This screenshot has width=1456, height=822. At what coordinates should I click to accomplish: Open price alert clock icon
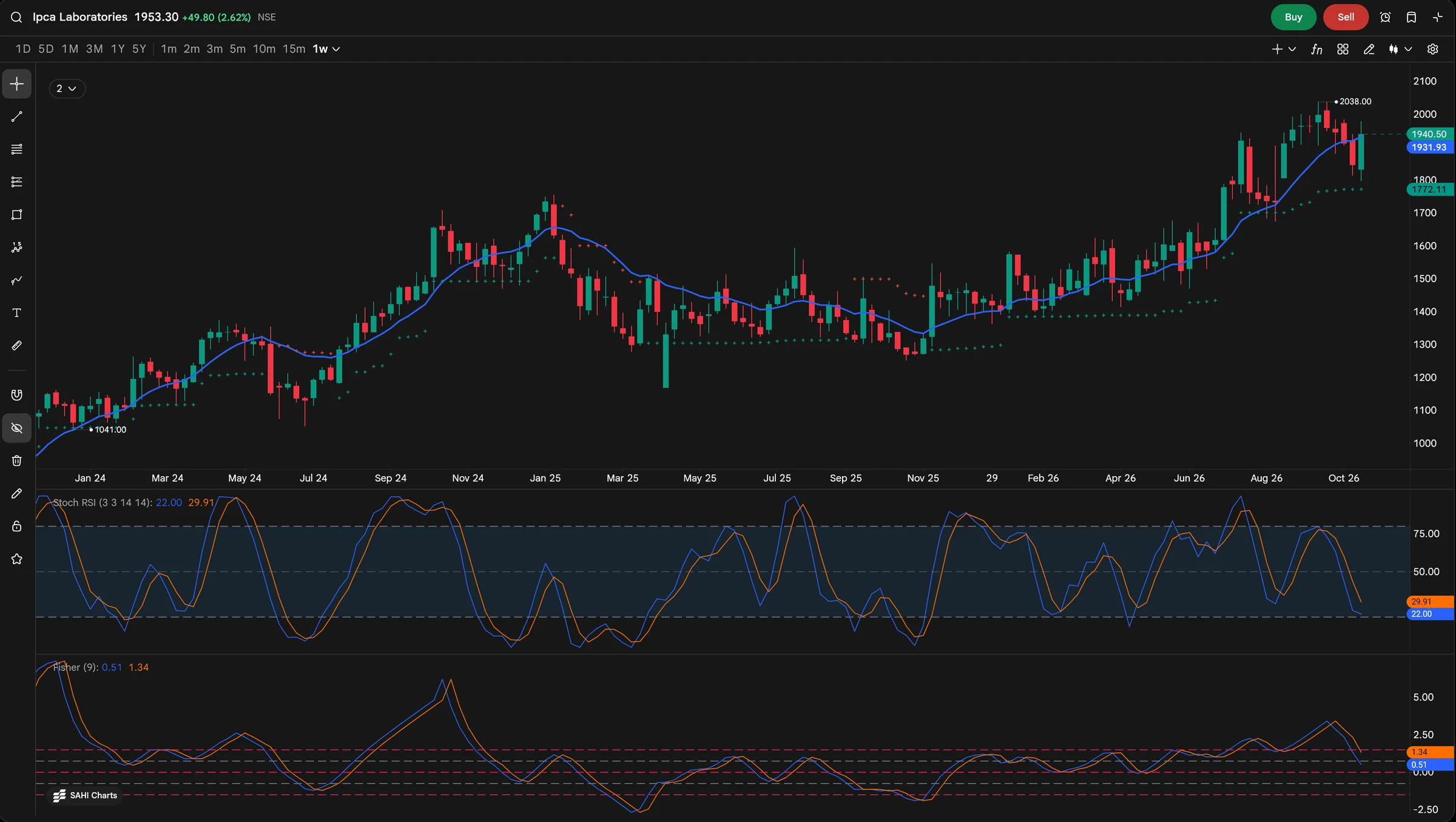point(1386,18)
